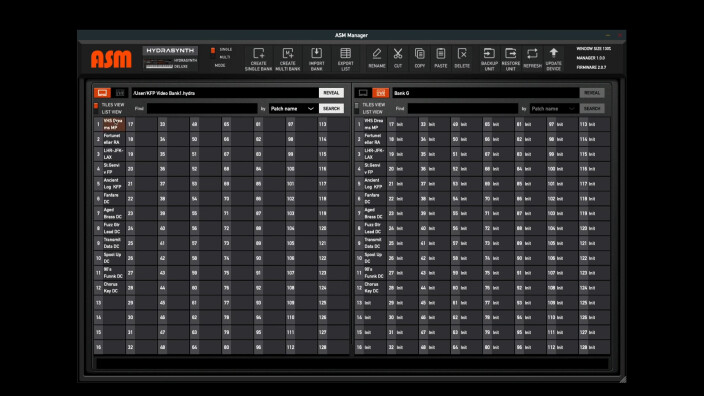Click the Hydrasynth Deluxe device image
The image size is (704, 396).
pyautogui.click(x=170, y=59)
